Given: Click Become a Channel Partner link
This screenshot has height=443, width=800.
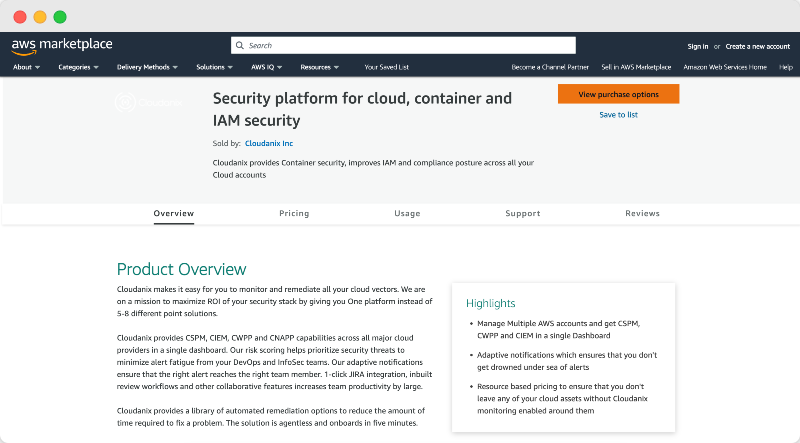Looking at the screenshot, I should tap(550, 67).
